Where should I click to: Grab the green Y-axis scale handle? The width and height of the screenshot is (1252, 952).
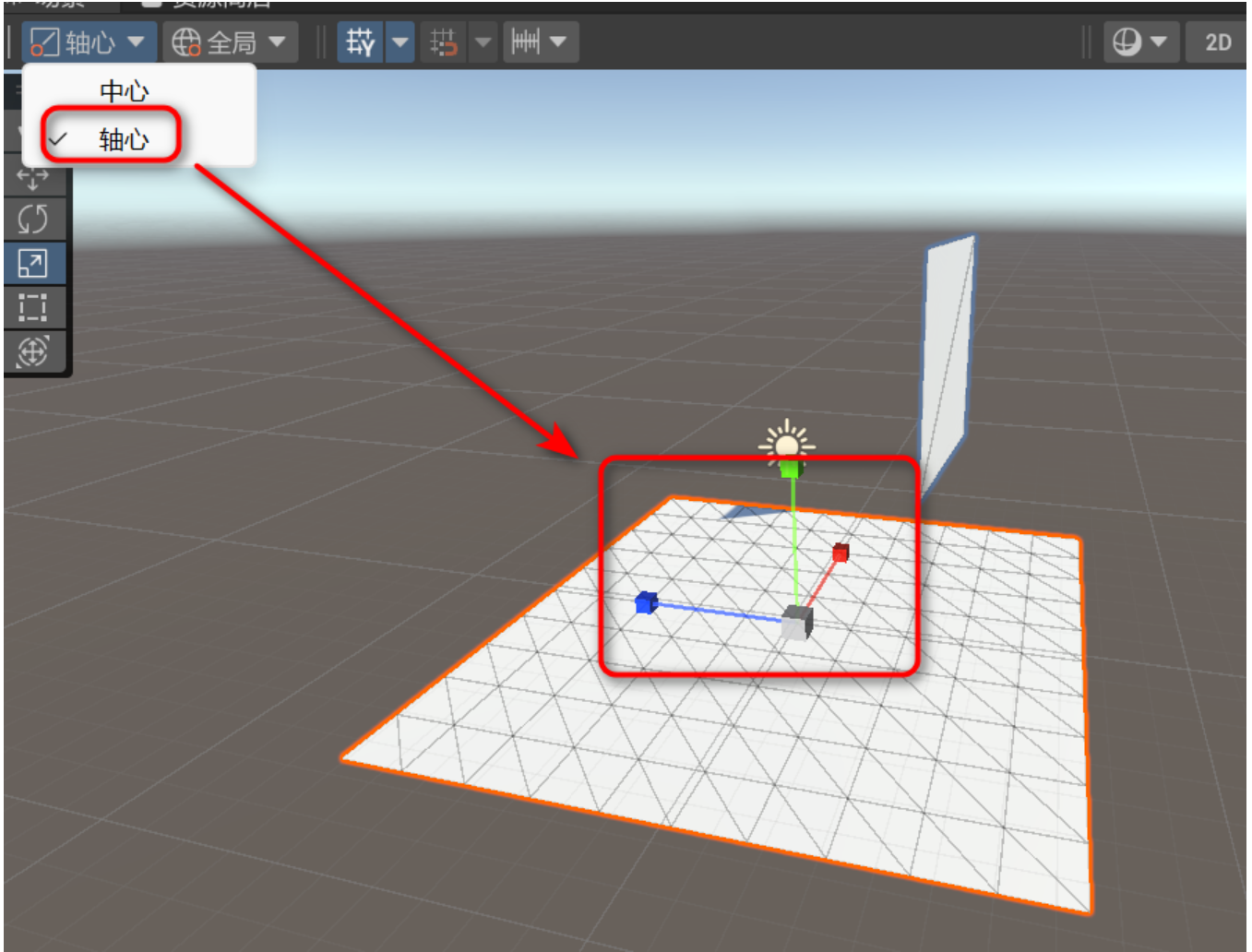(x=791, y=469)
